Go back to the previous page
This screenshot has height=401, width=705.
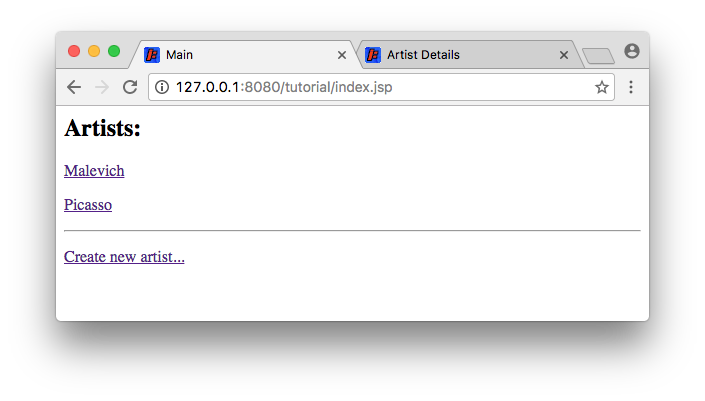coord(74,87)
